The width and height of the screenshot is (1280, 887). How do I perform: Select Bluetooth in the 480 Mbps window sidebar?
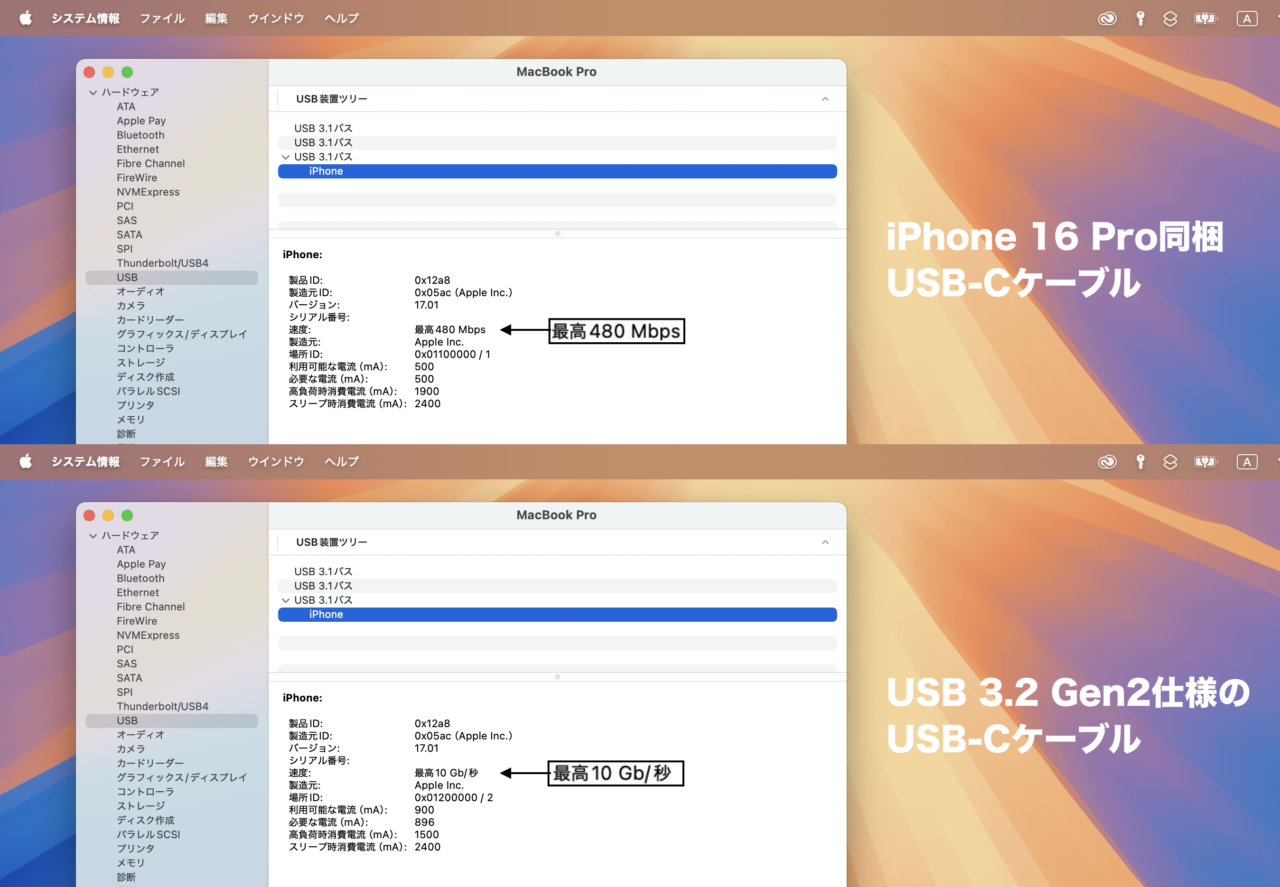point(140,135)
